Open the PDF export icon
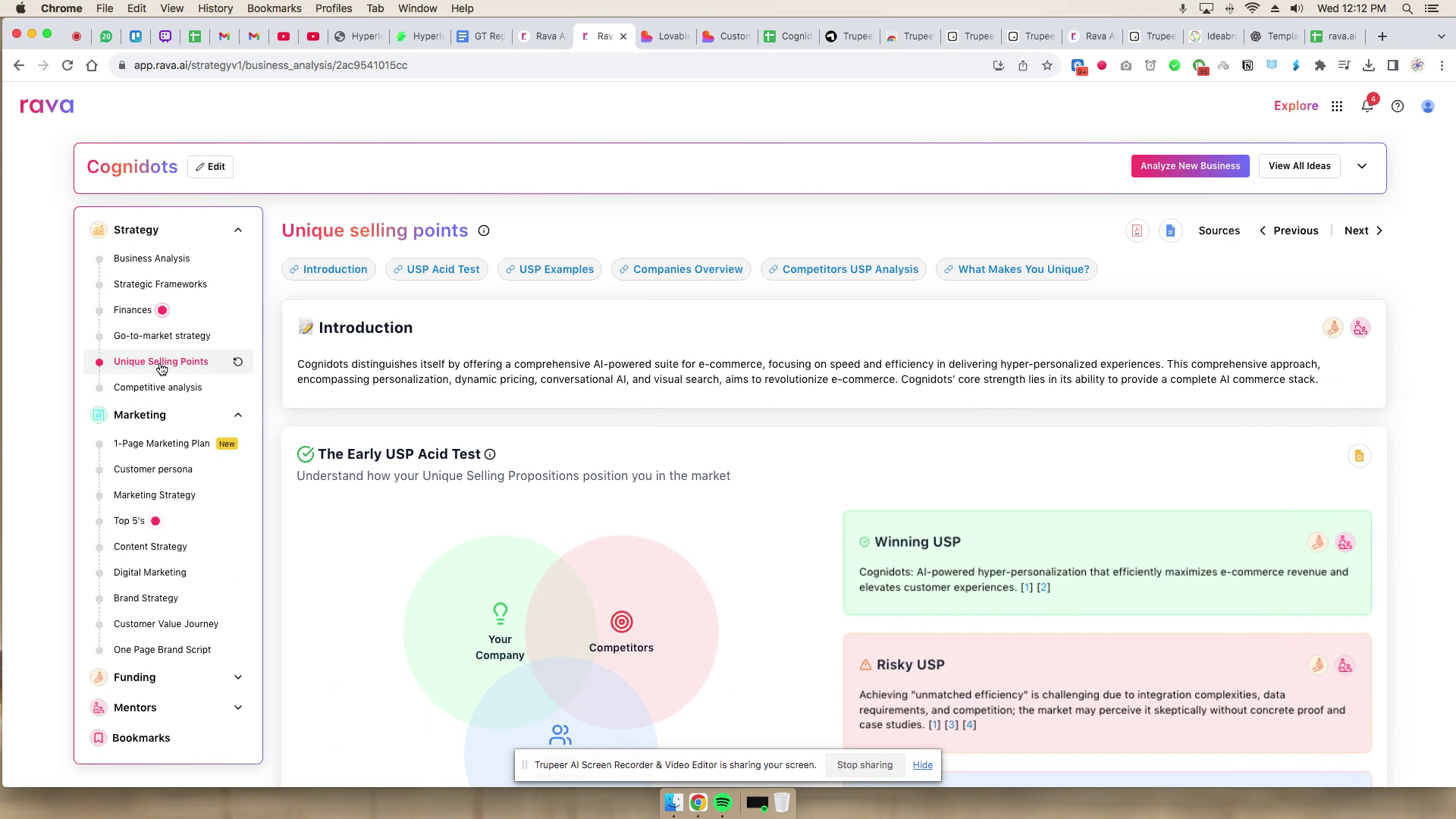 point(1136,231)
